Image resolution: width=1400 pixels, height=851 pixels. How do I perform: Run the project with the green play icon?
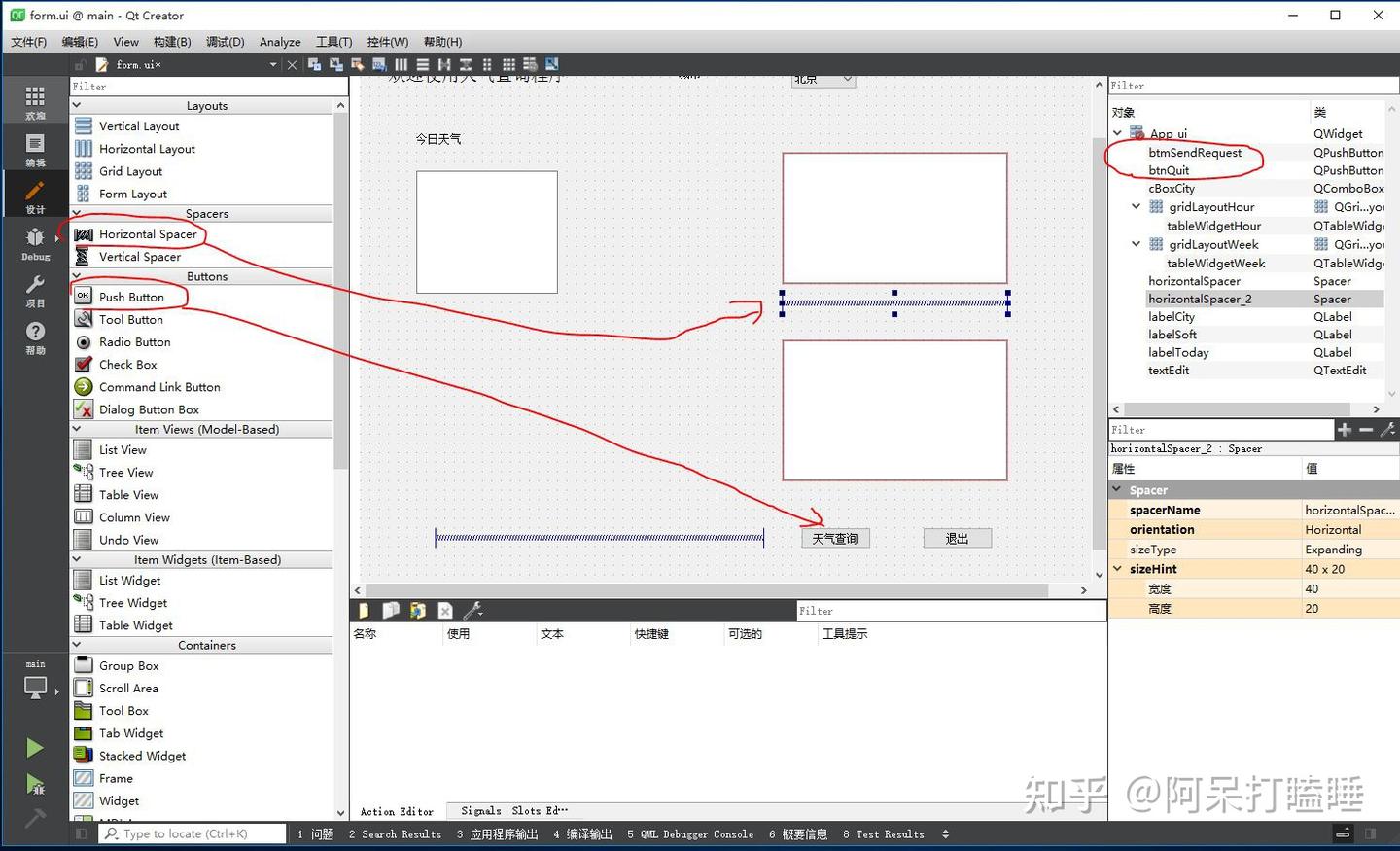coord(35,747)
